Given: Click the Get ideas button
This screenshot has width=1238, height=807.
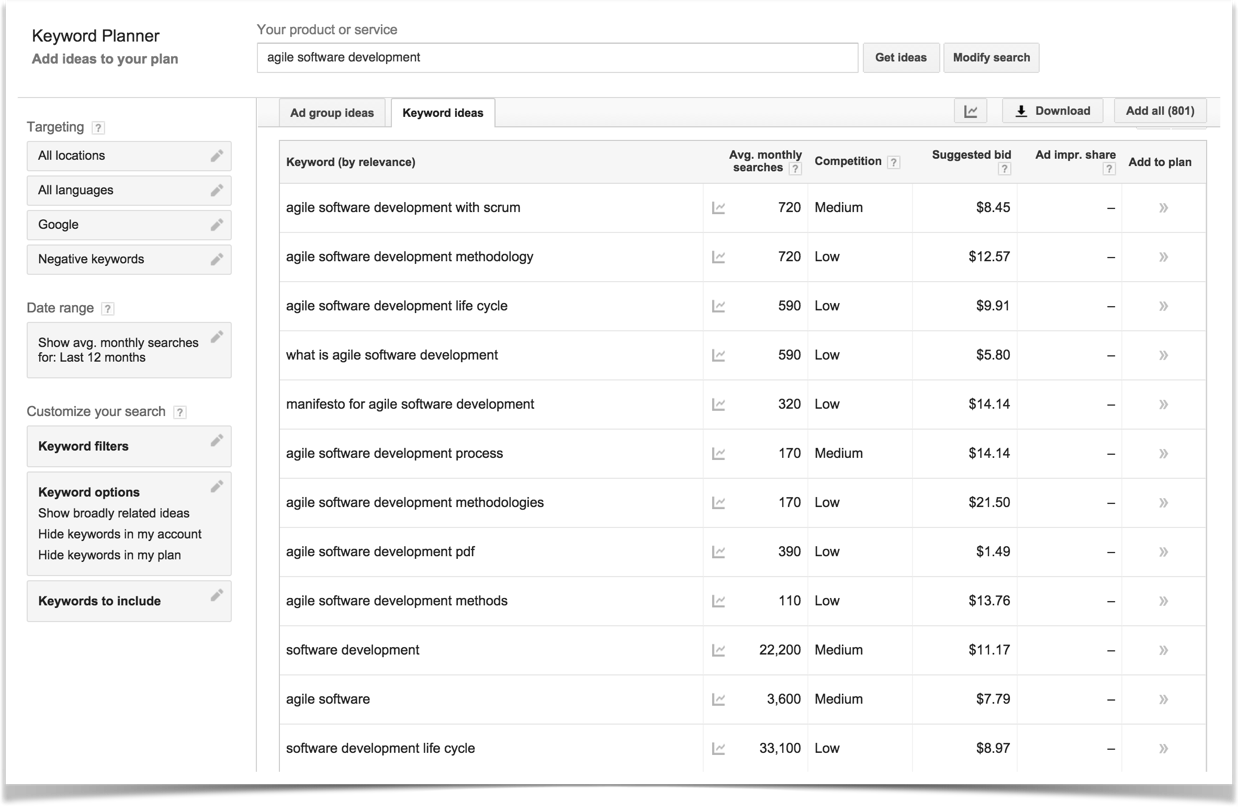Looking at the screenshot, I should point(900,57).
